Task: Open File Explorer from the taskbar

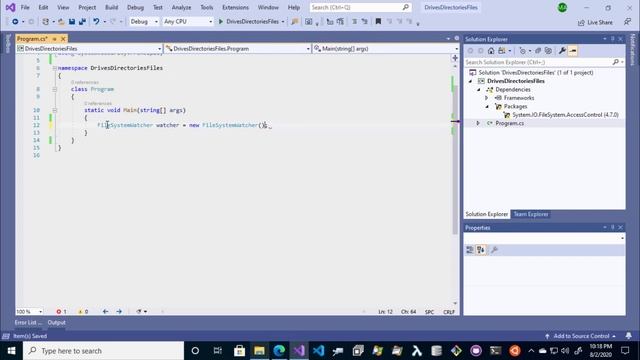Action: pos(259,351)
